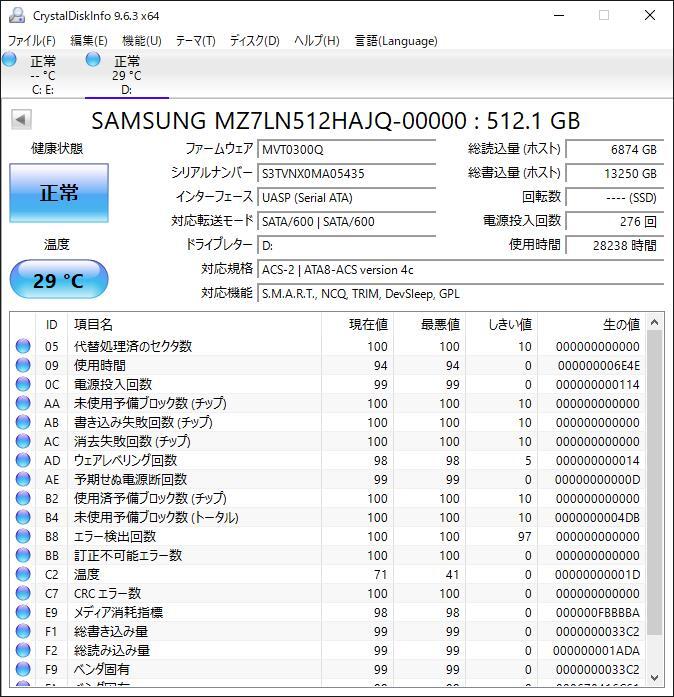This screenshot has height=697, width=674.
Task: Click status icon of row AB 書き込み失敗回数
Action: 23,422
